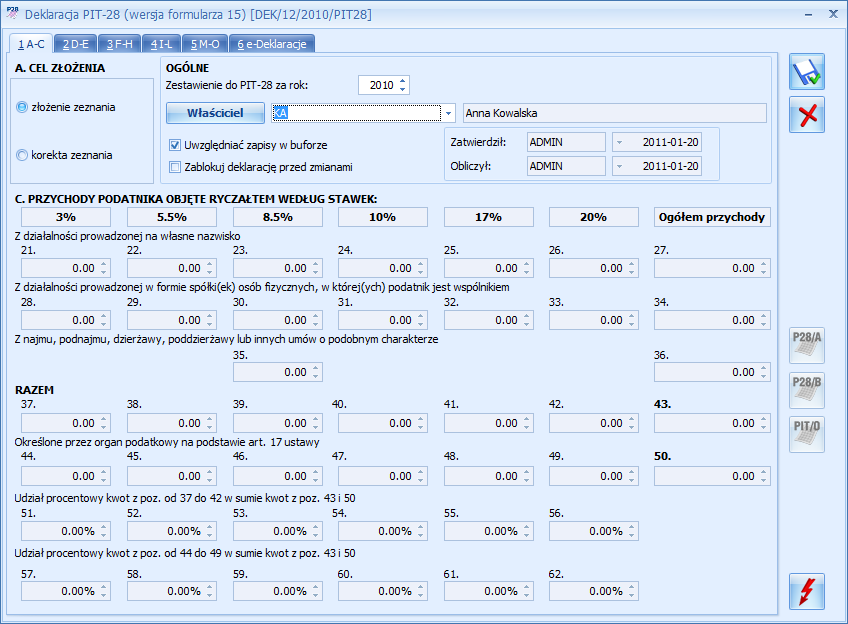Click the year 2010 spinner arrows

coord(402,85)
